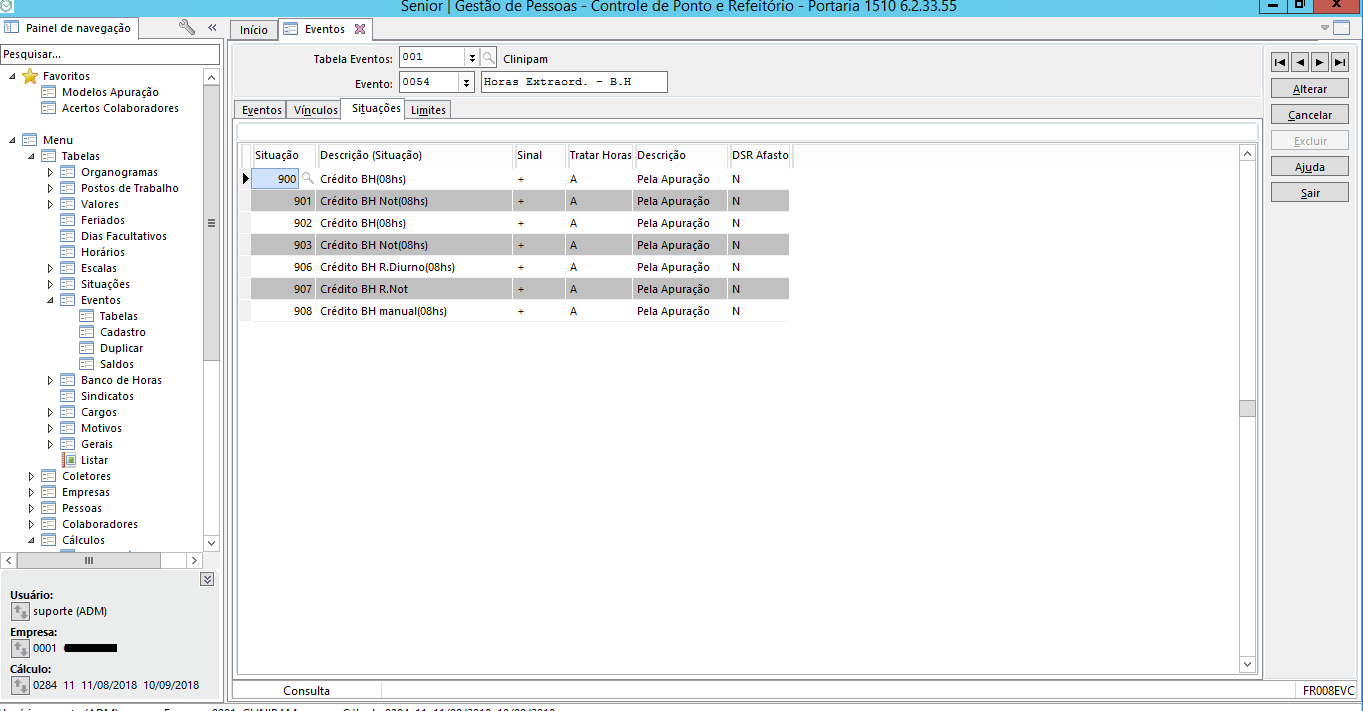Viewport: 1363px width, 711px height.
Task: Close the Eventos tab
Action: pos(360,29)
